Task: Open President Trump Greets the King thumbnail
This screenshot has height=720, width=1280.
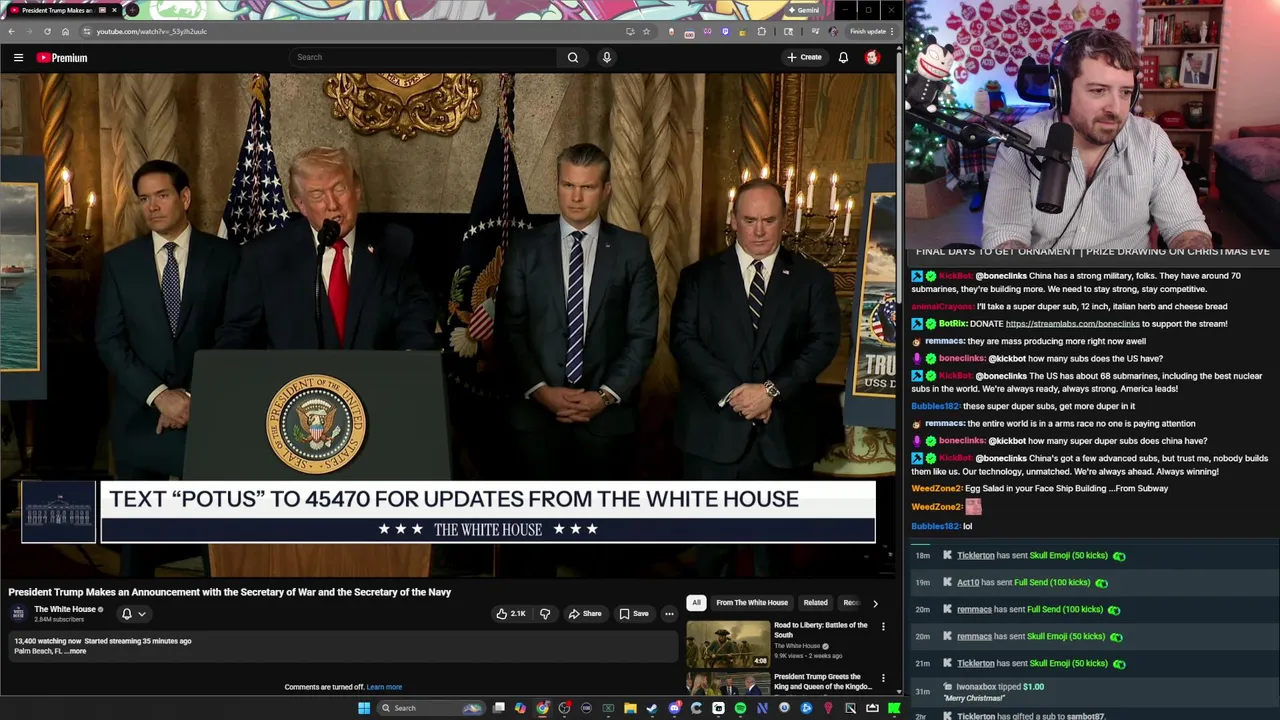Action: (728, 684)
